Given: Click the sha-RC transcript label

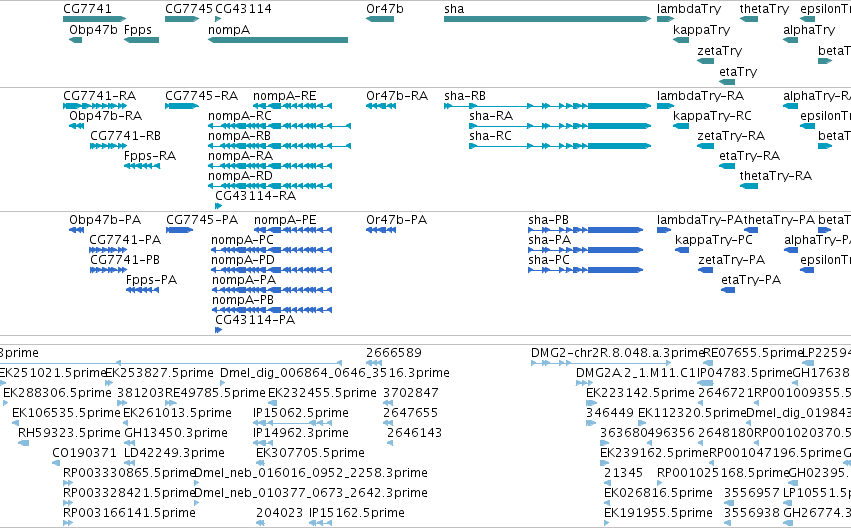Looking at the screenshot, I should click(491, 136).
